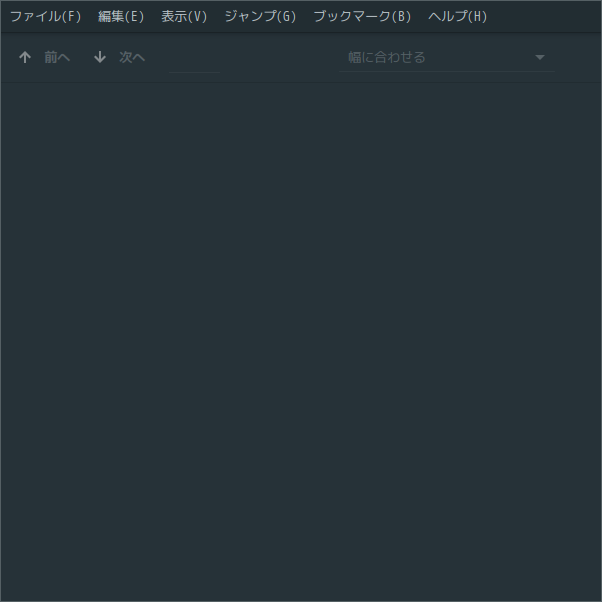602x602 pixels.
Task: Click the blank toolbar space before the zoom selector
Action: (x=280, y=58)
